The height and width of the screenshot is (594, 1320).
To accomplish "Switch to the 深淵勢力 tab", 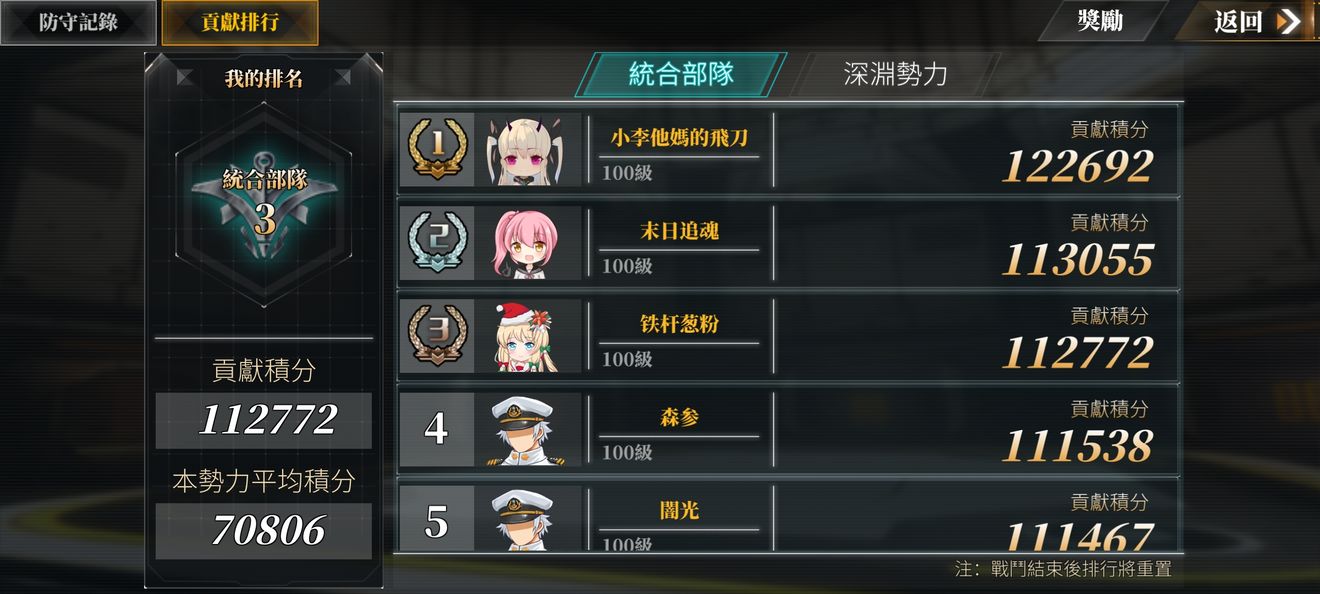I will [x=895, y=74].
